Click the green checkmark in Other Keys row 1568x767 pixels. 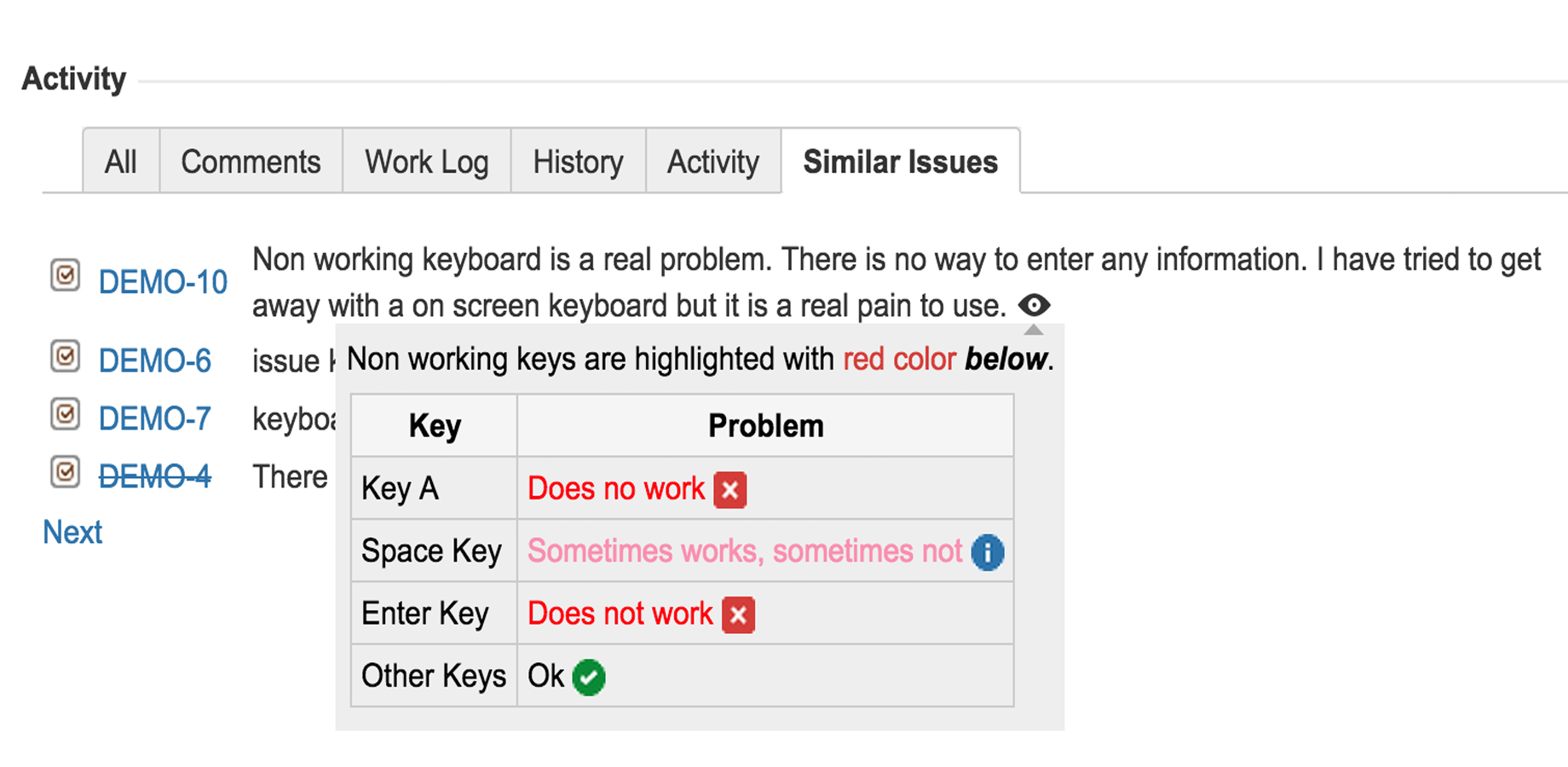pyautogui.click(x=589, y=678)
